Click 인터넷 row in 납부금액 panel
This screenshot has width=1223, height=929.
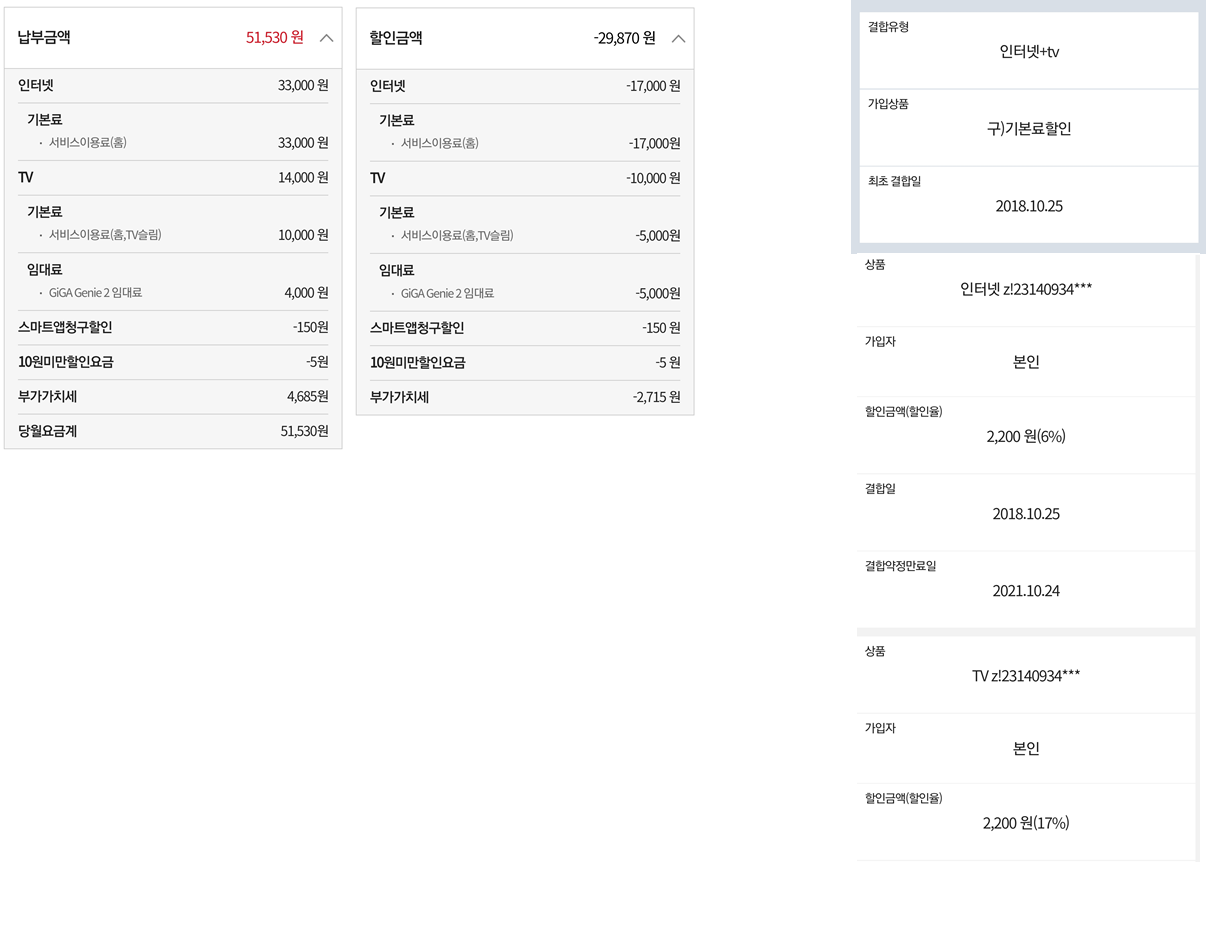(36, 86)
